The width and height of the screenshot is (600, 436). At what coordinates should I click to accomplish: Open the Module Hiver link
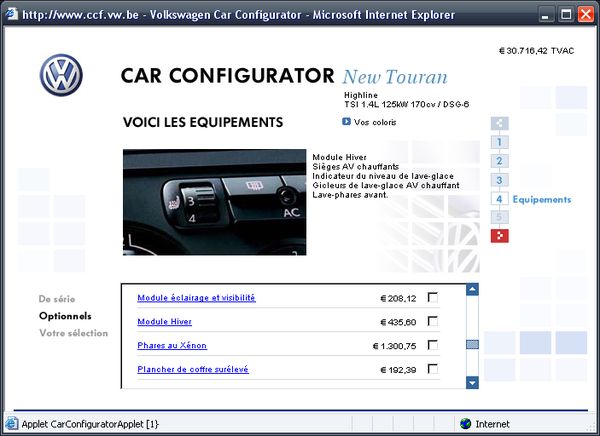[x=164, y=322]
